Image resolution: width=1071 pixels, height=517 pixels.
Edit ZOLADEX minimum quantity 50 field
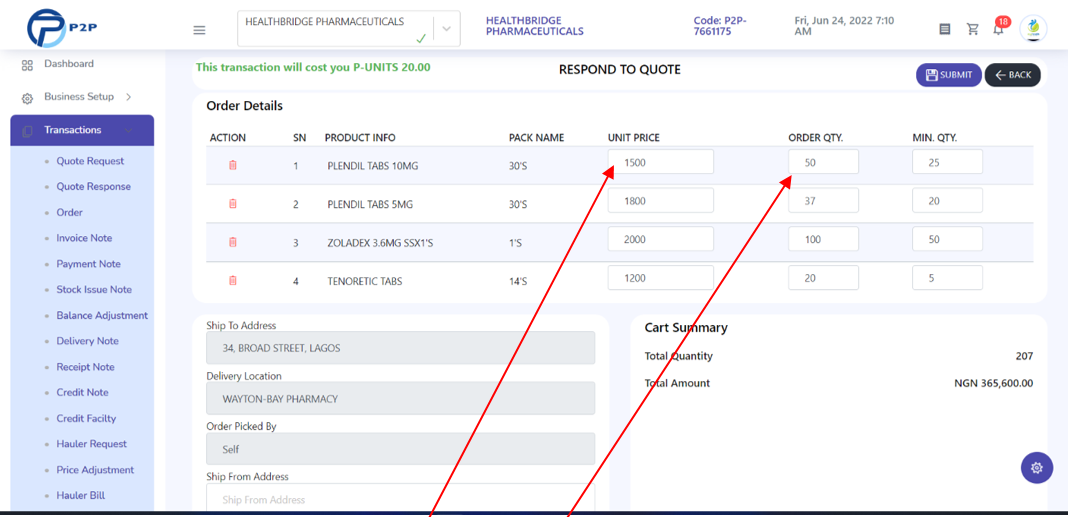tap(947, 238)
